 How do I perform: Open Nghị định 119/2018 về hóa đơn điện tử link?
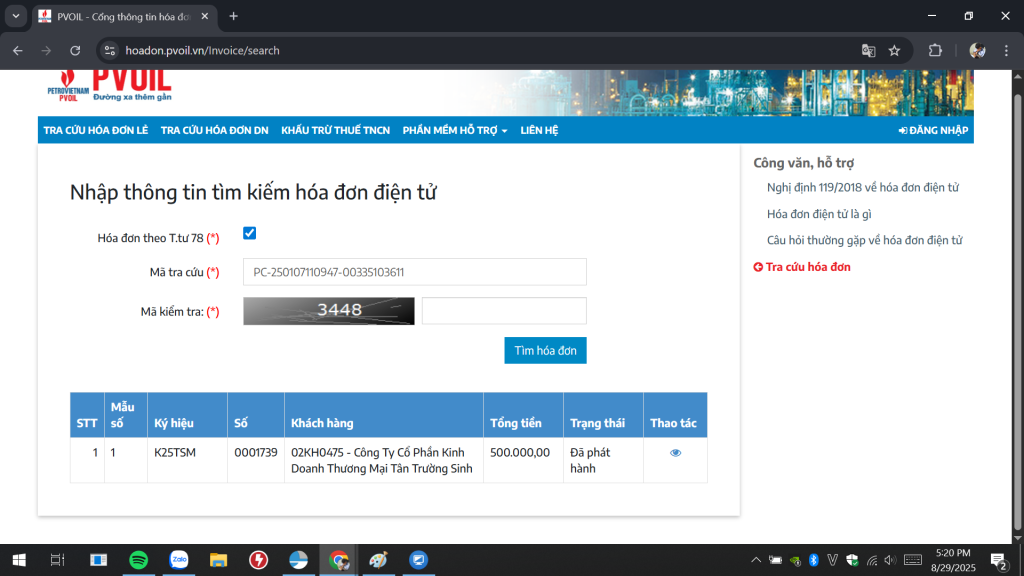click(x=862, y=187)
